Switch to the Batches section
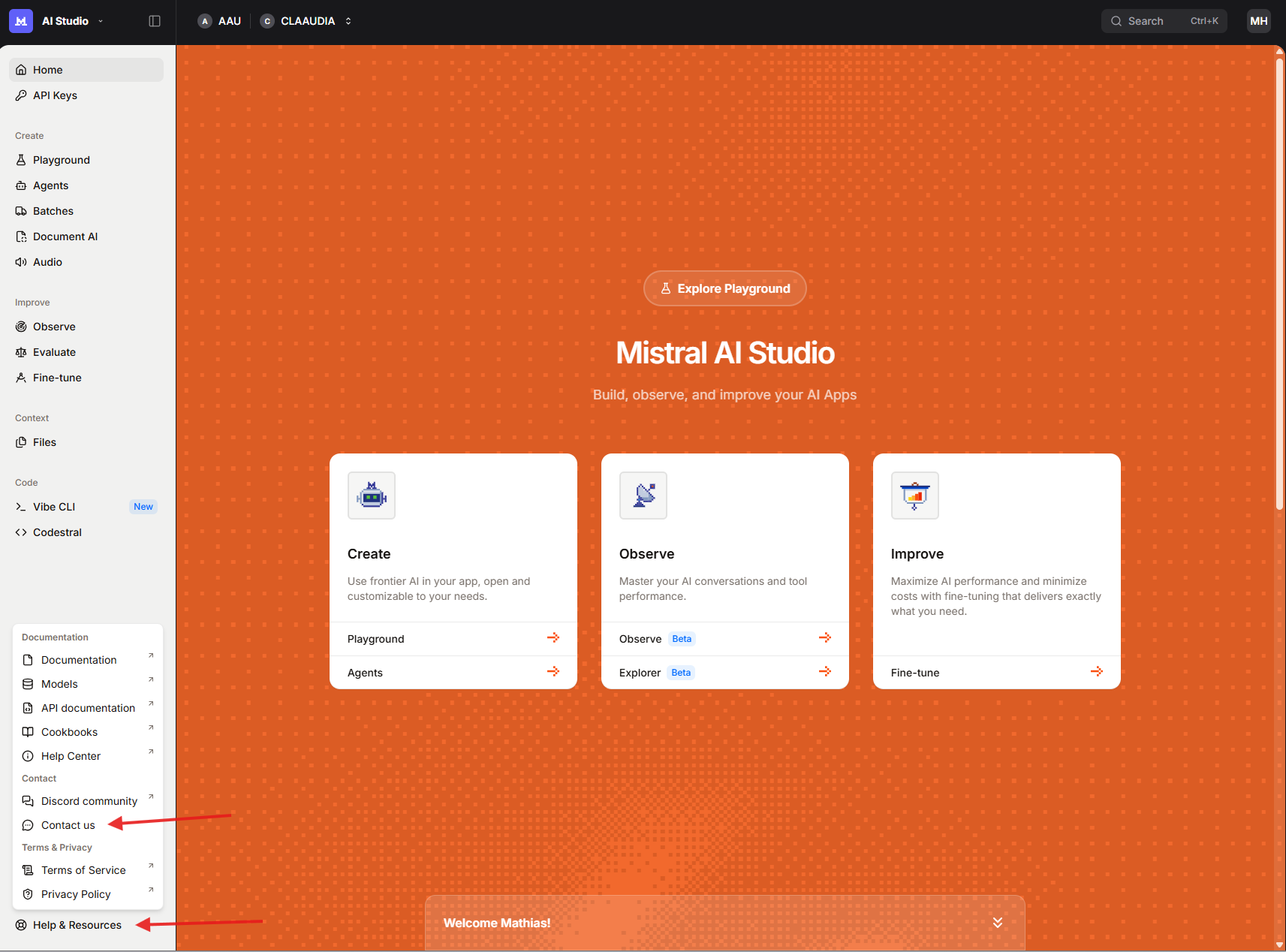The height and width of the screenshot is (952, 1286). pyautogui.click(x=53, y=210)
